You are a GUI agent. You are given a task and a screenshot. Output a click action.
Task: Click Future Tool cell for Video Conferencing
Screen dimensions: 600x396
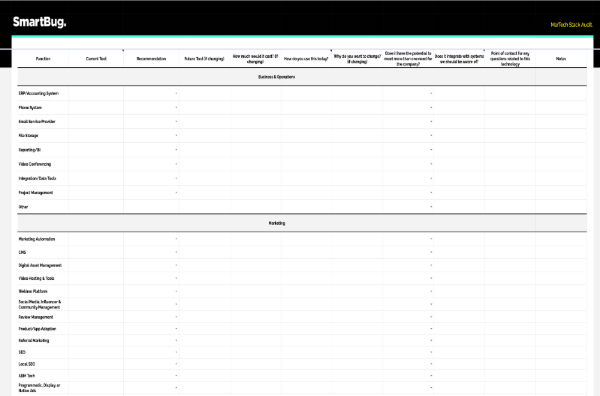click(x=204, y=164)
